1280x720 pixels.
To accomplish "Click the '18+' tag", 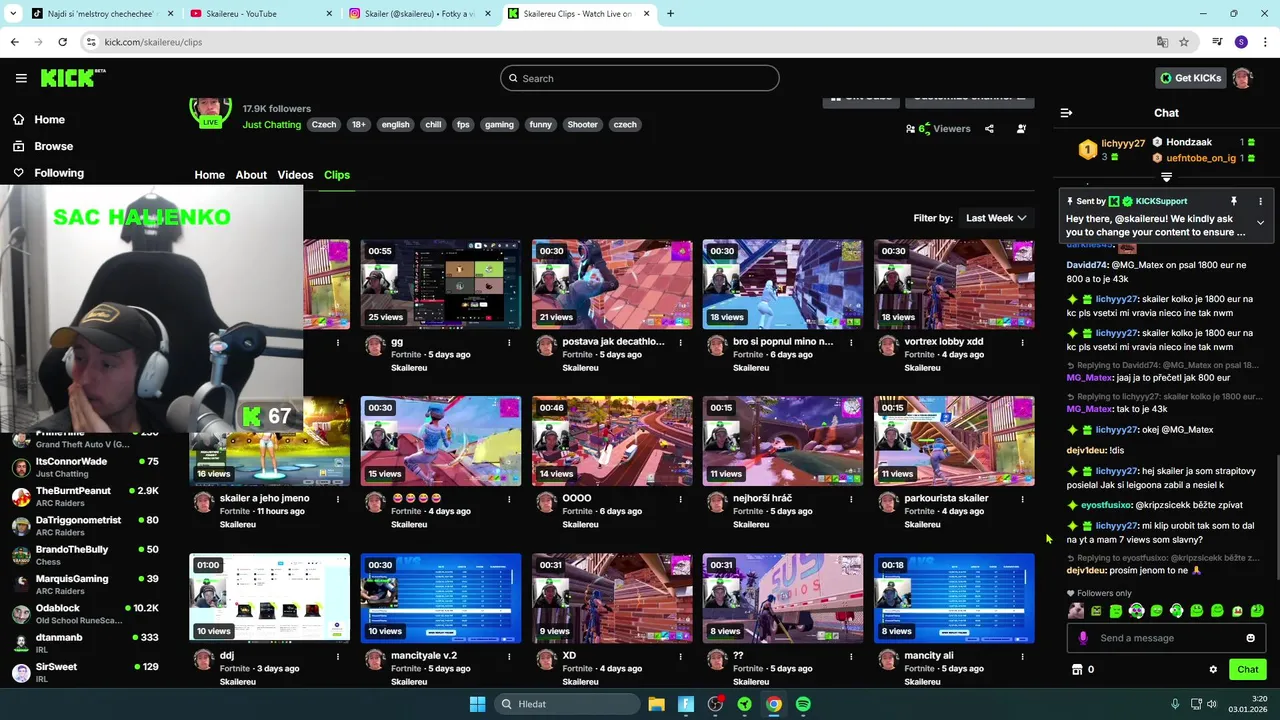I will point(358,125).
